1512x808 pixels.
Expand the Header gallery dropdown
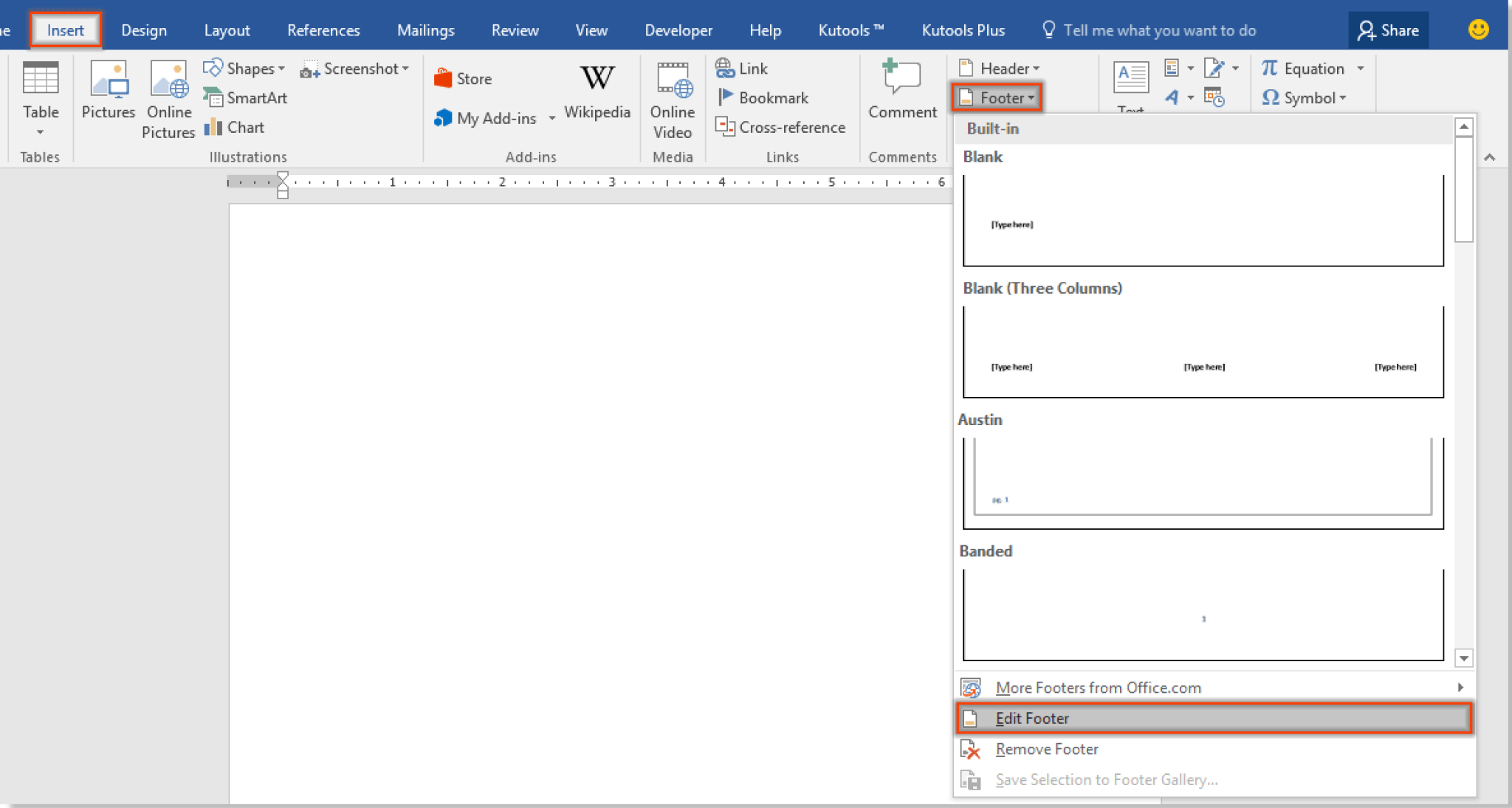click(1037, 68)
